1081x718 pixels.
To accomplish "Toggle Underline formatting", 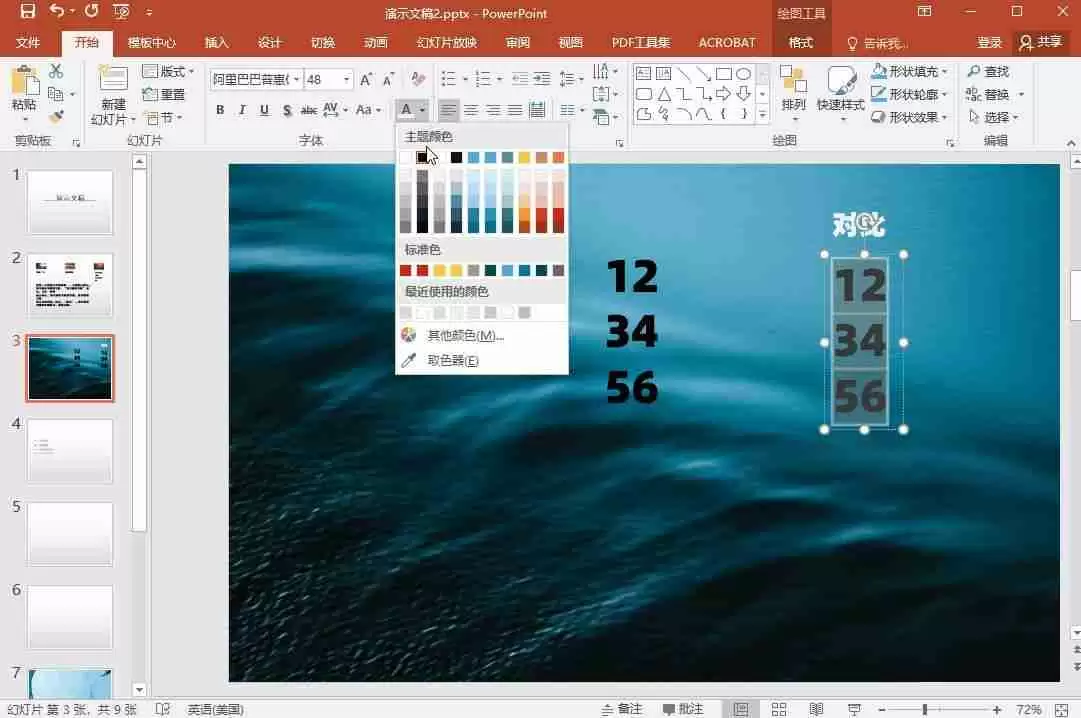I will pyautogui.click(x=264, y=110).
